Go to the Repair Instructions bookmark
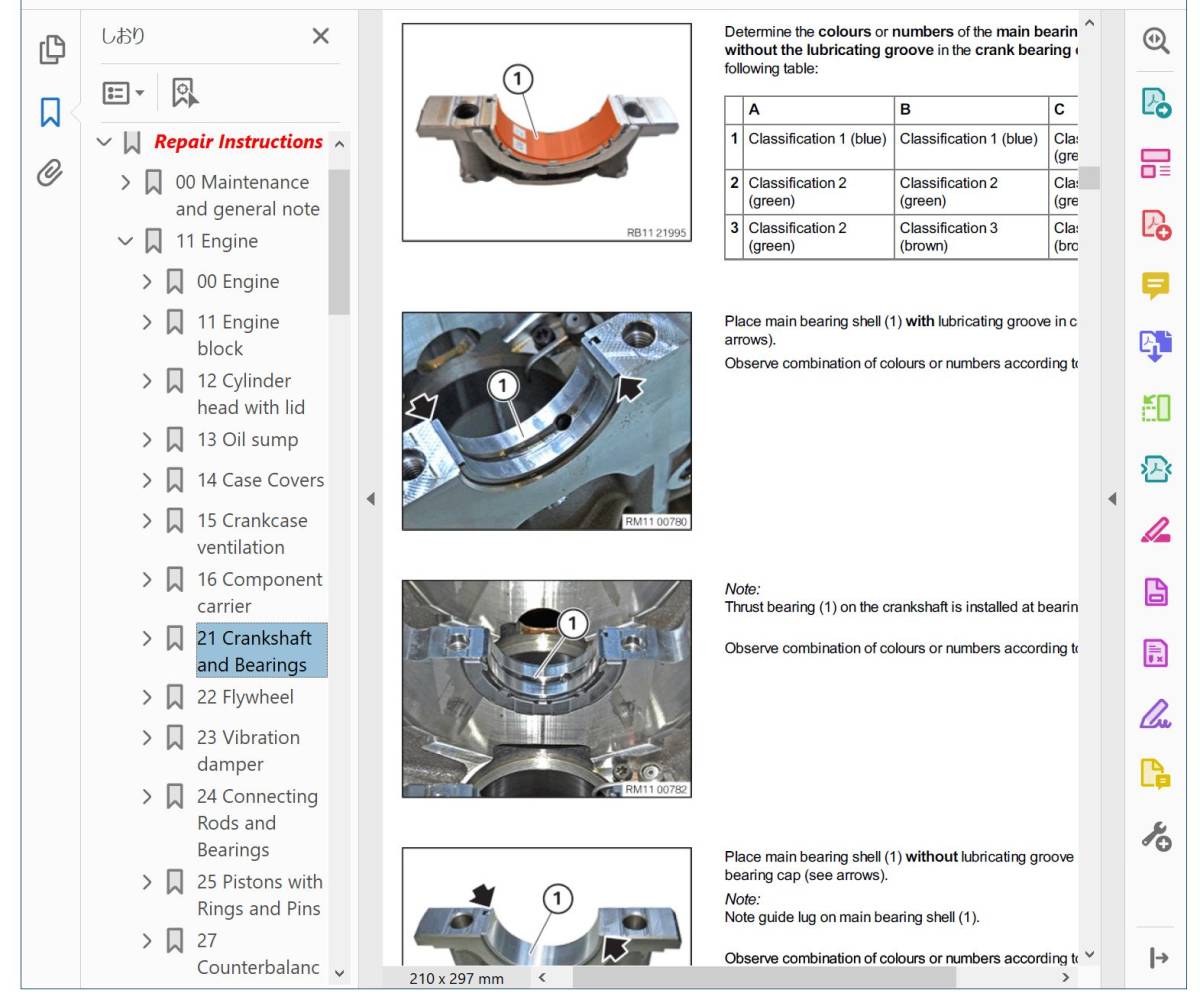Screen dimensions: 1200x1003 tap(238, 142)
